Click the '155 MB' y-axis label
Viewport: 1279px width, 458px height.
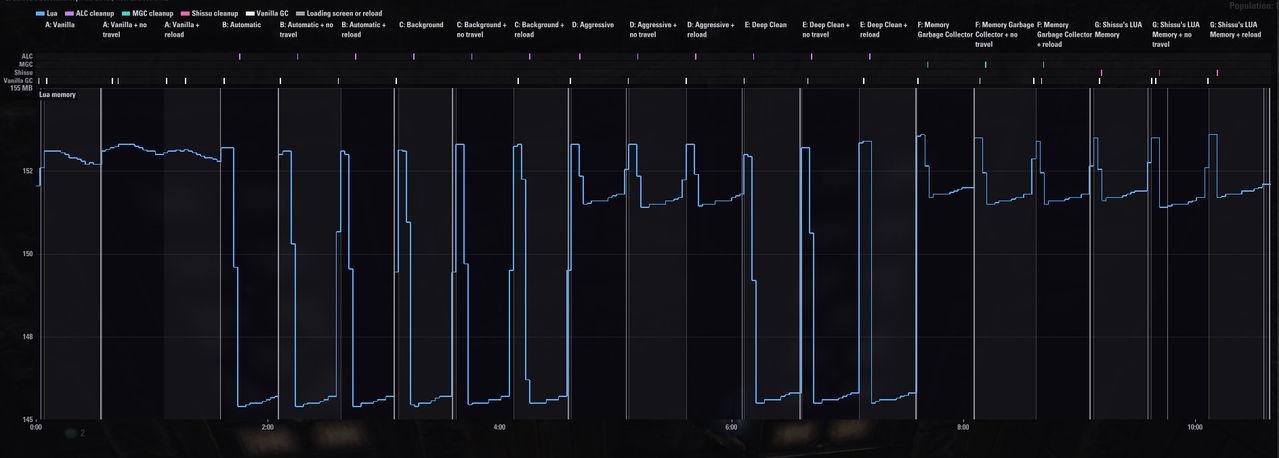tap(21, 88)
